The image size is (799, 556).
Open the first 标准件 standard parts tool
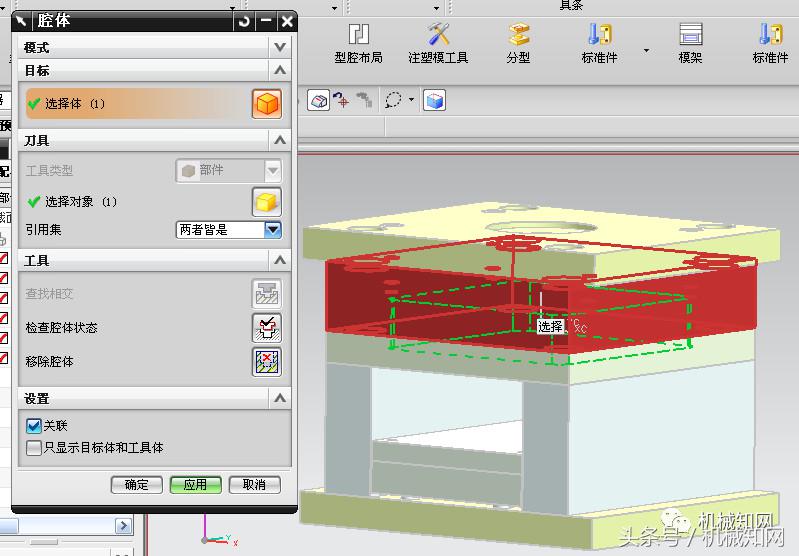(x=599, y=44)
